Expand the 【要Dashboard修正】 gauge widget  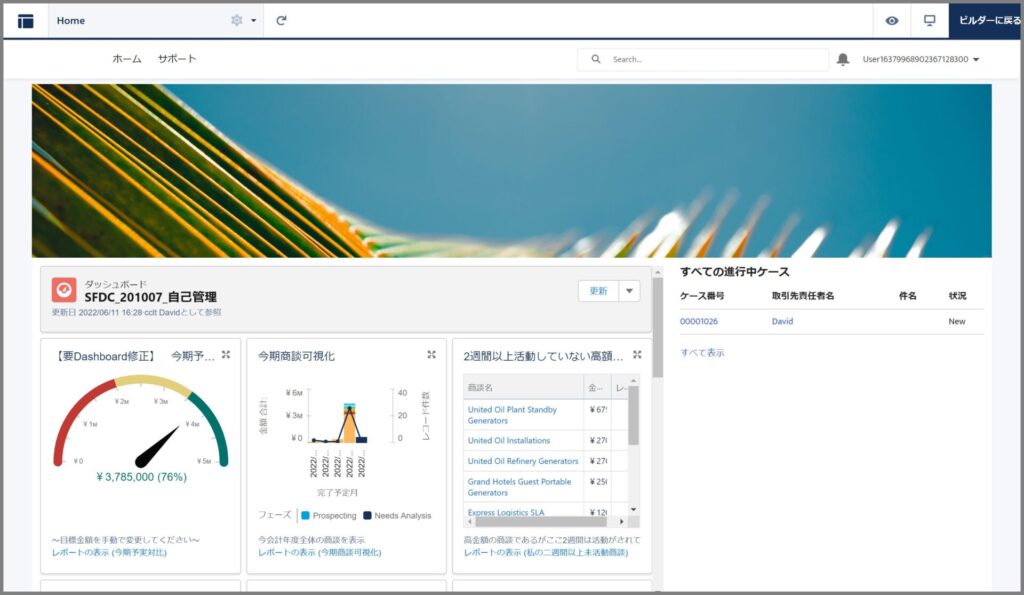(x=226, y=355)
